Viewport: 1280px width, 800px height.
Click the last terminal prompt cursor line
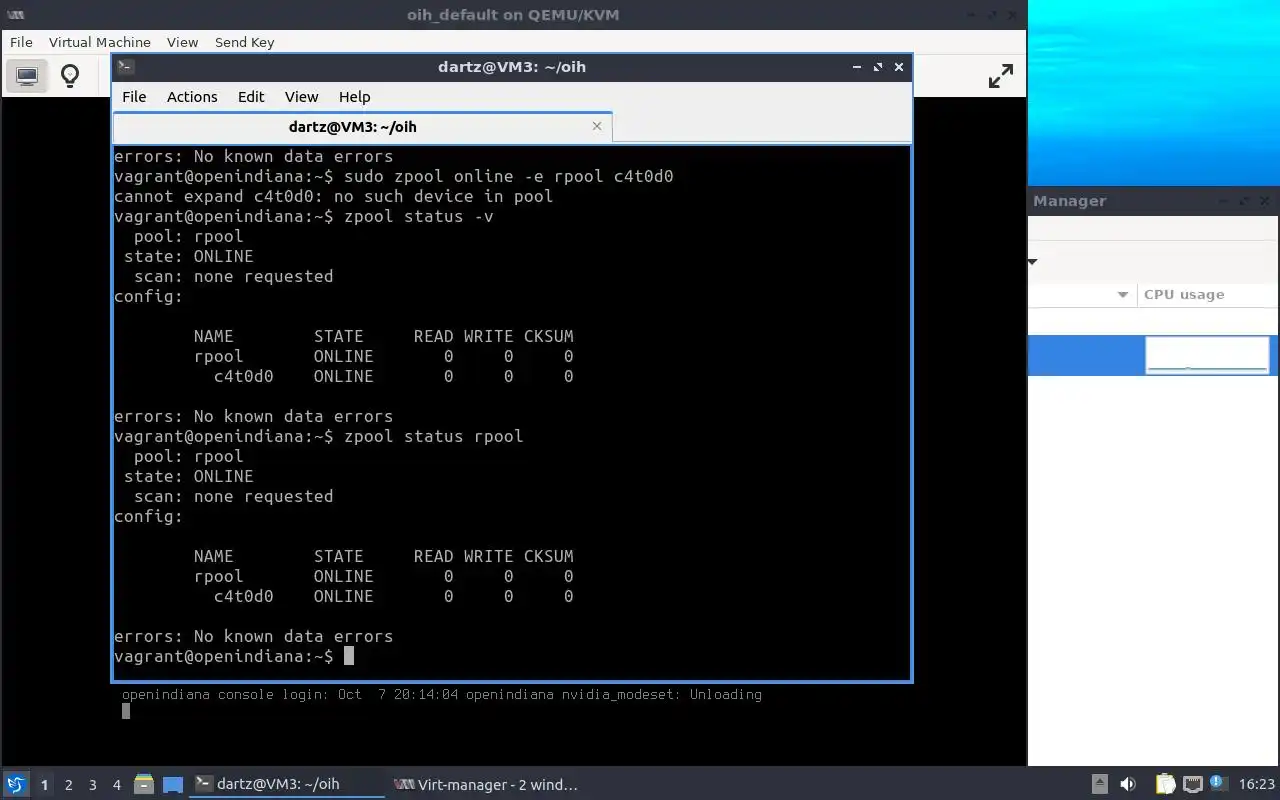pos(234,656)
